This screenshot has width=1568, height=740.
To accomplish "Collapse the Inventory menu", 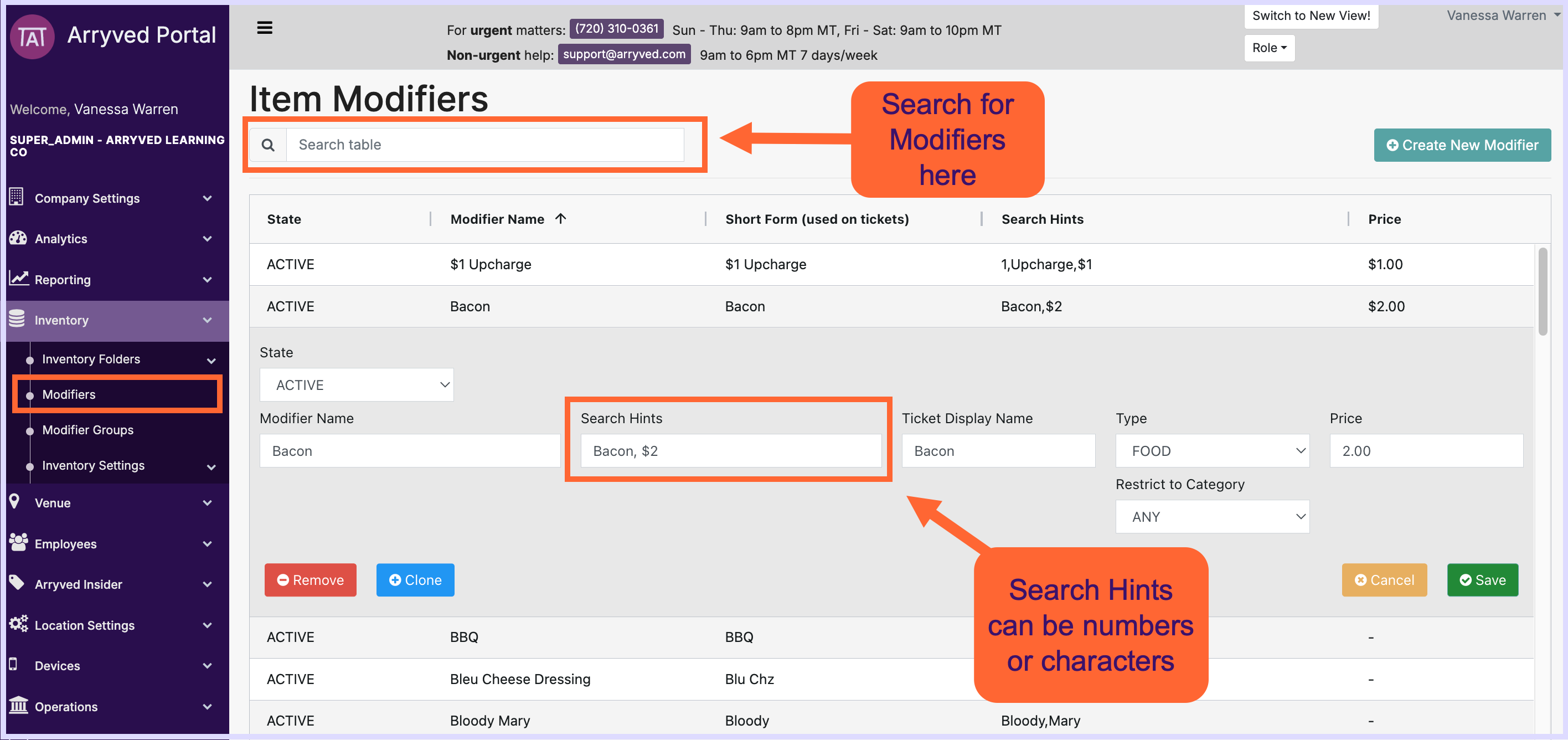I will 207,320.
